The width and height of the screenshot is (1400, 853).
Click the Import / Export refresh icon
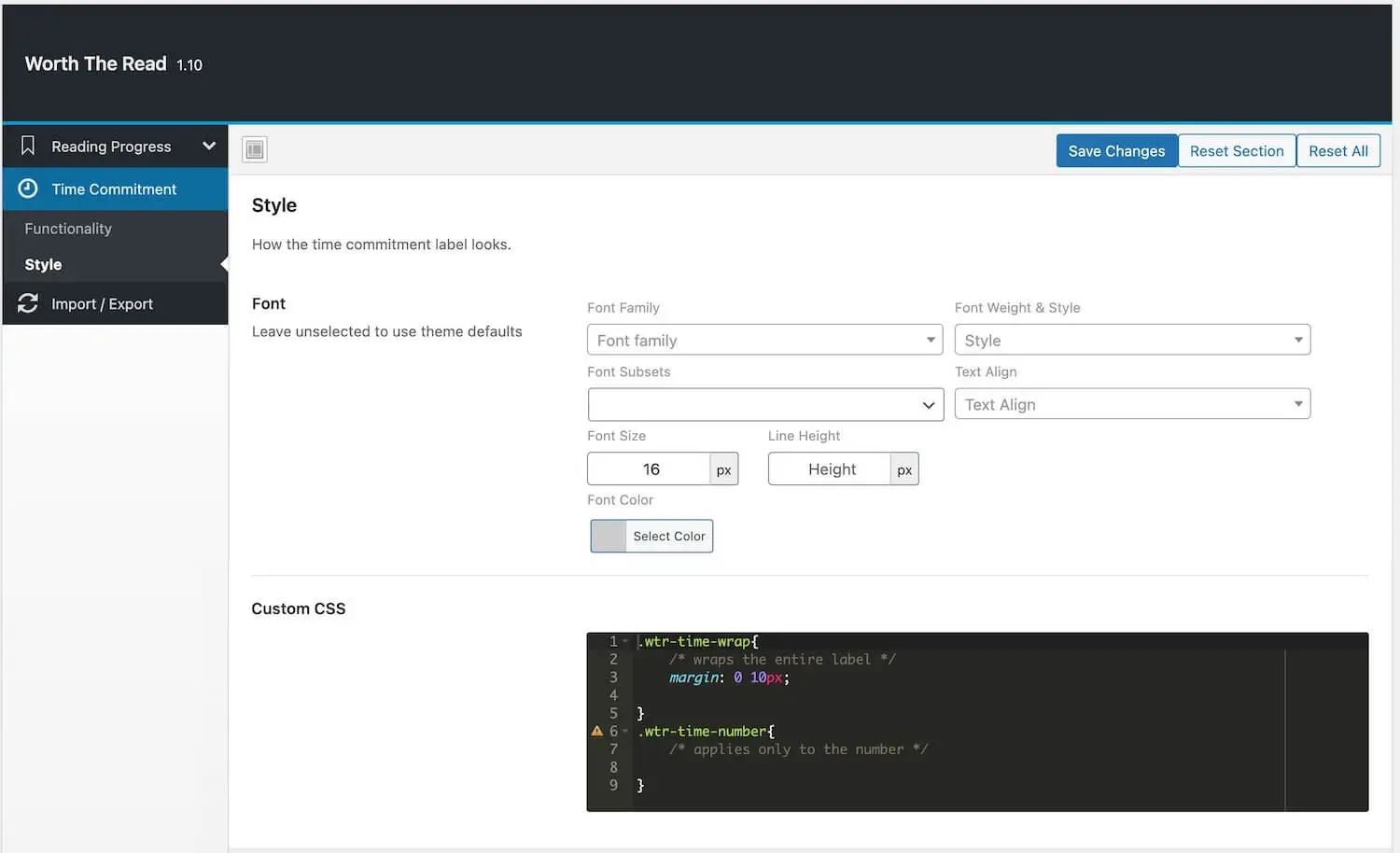coord(28,303)
